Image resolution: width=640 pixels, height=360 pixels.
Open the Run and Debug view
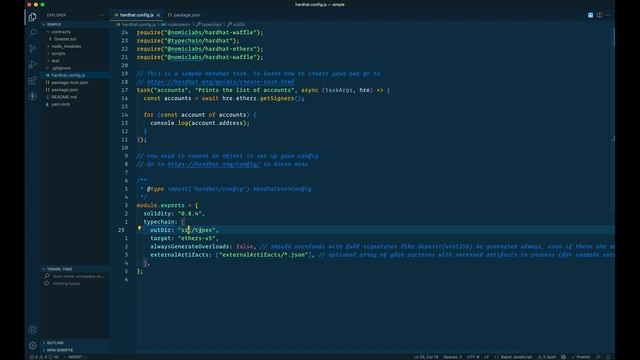(32, 64)
